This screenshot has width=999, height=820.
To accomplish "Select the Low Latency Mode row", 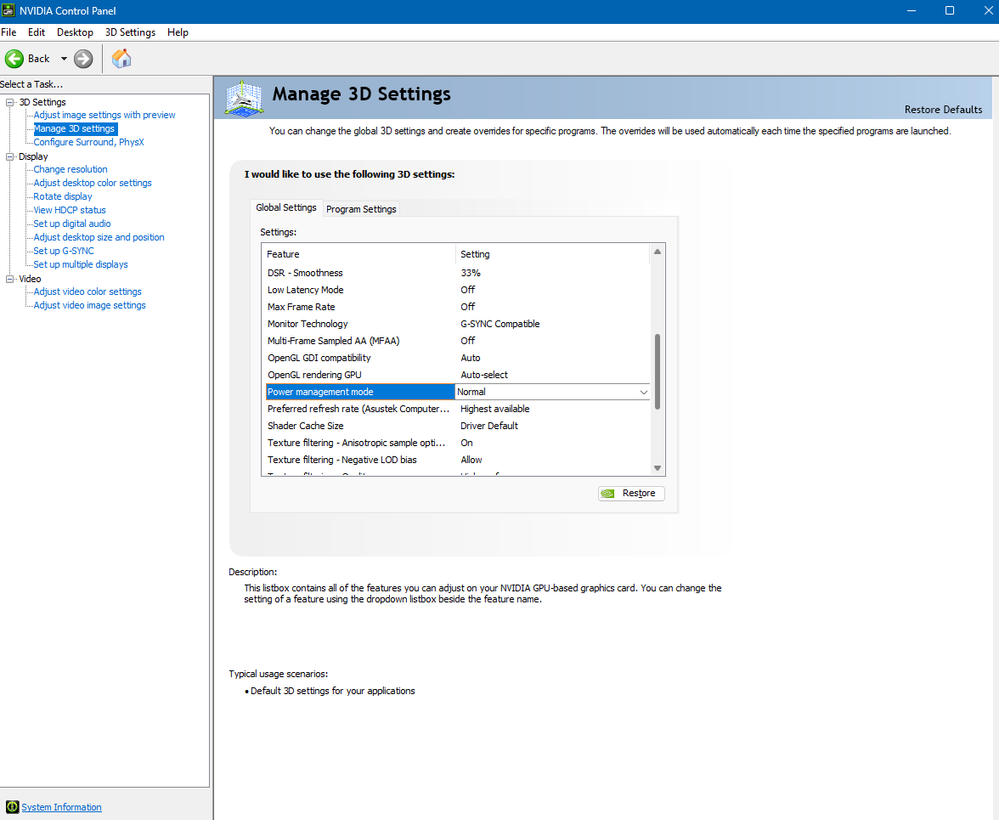I will pos(456,290).
